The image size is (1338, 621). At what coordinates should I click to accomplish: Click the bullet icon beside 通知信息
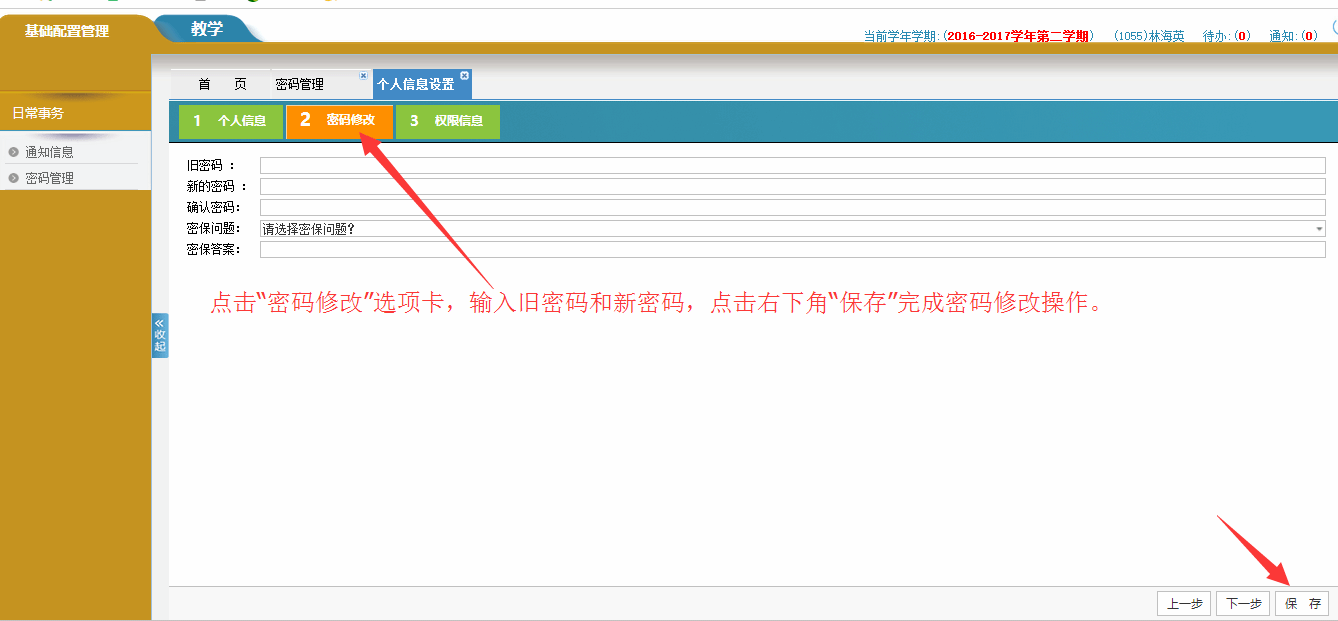point(14,152)
